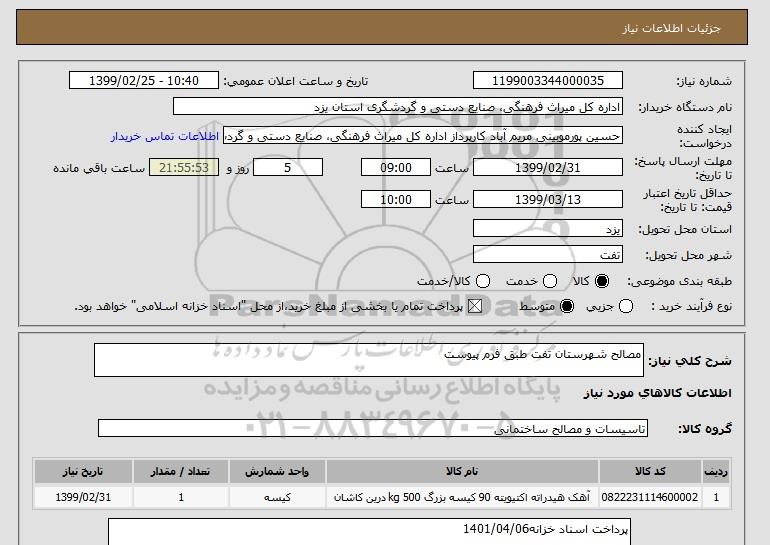Click the remaining days field showing 5
The width and height of the screenshot is (770, 545).
[x=288, y=167]
